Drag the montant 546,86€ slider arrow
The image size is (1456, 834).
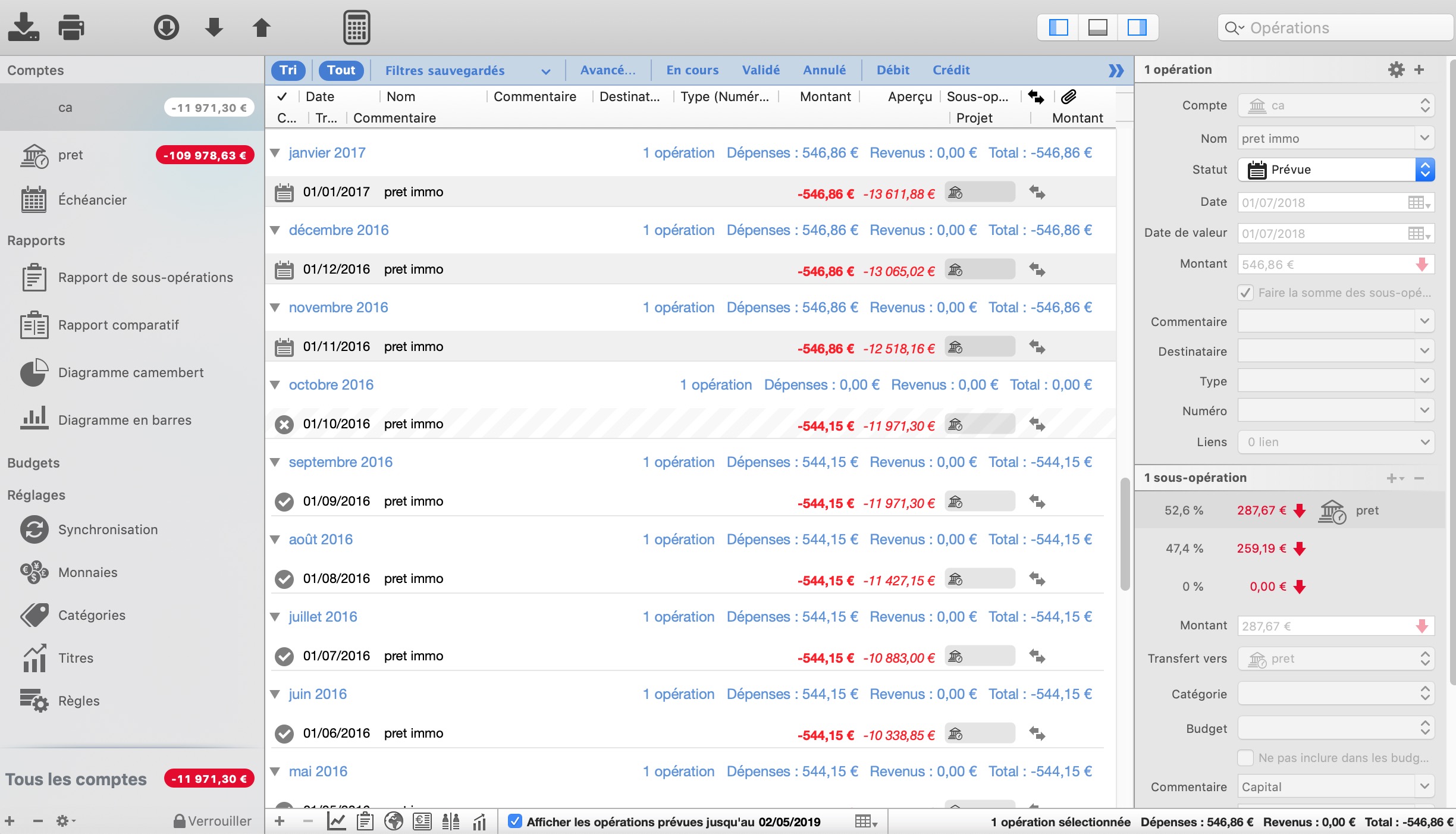click(1422, 264)
